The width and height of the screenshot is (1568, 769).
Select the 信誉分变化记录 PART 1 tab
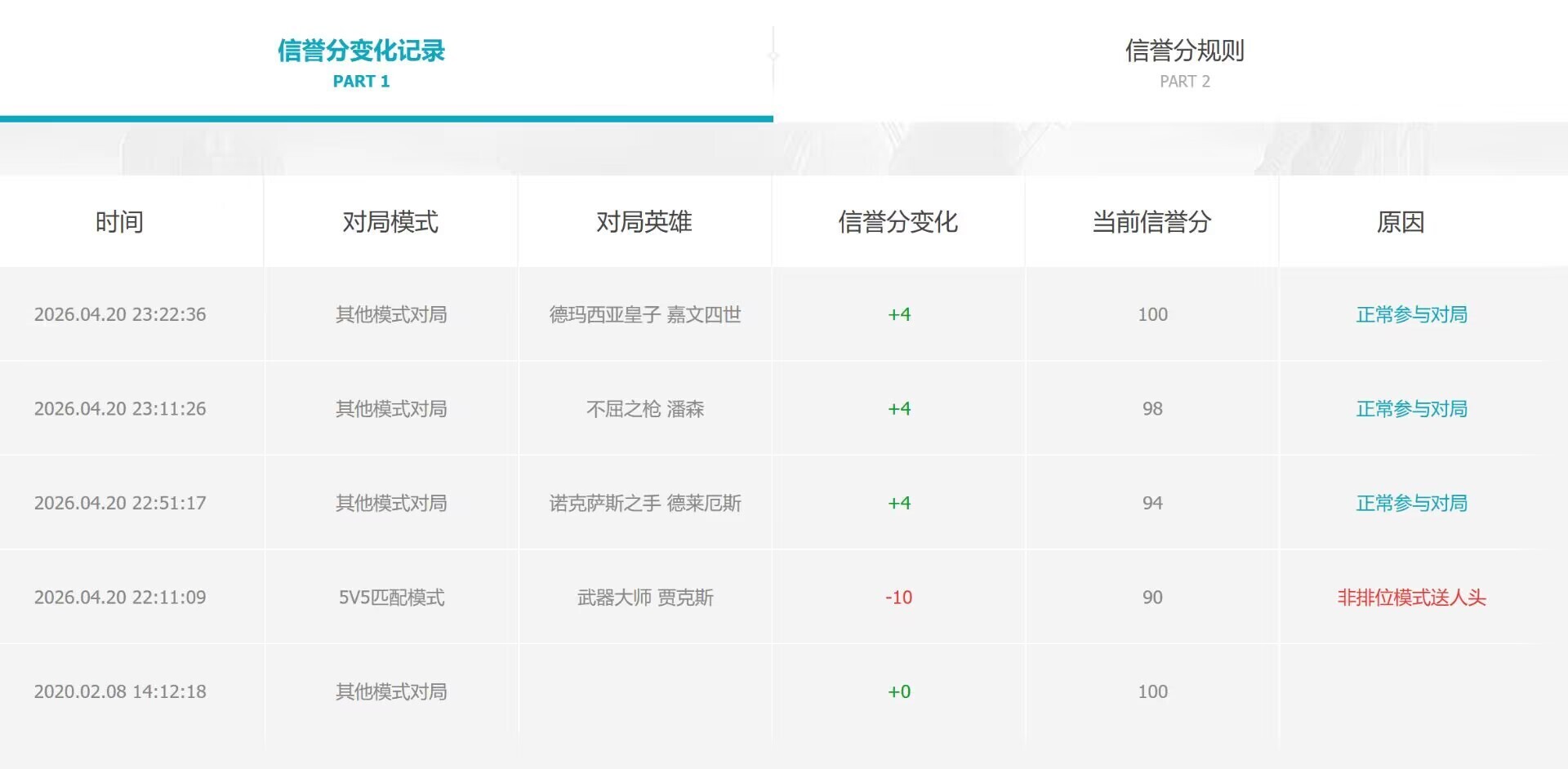click(361, 62)
